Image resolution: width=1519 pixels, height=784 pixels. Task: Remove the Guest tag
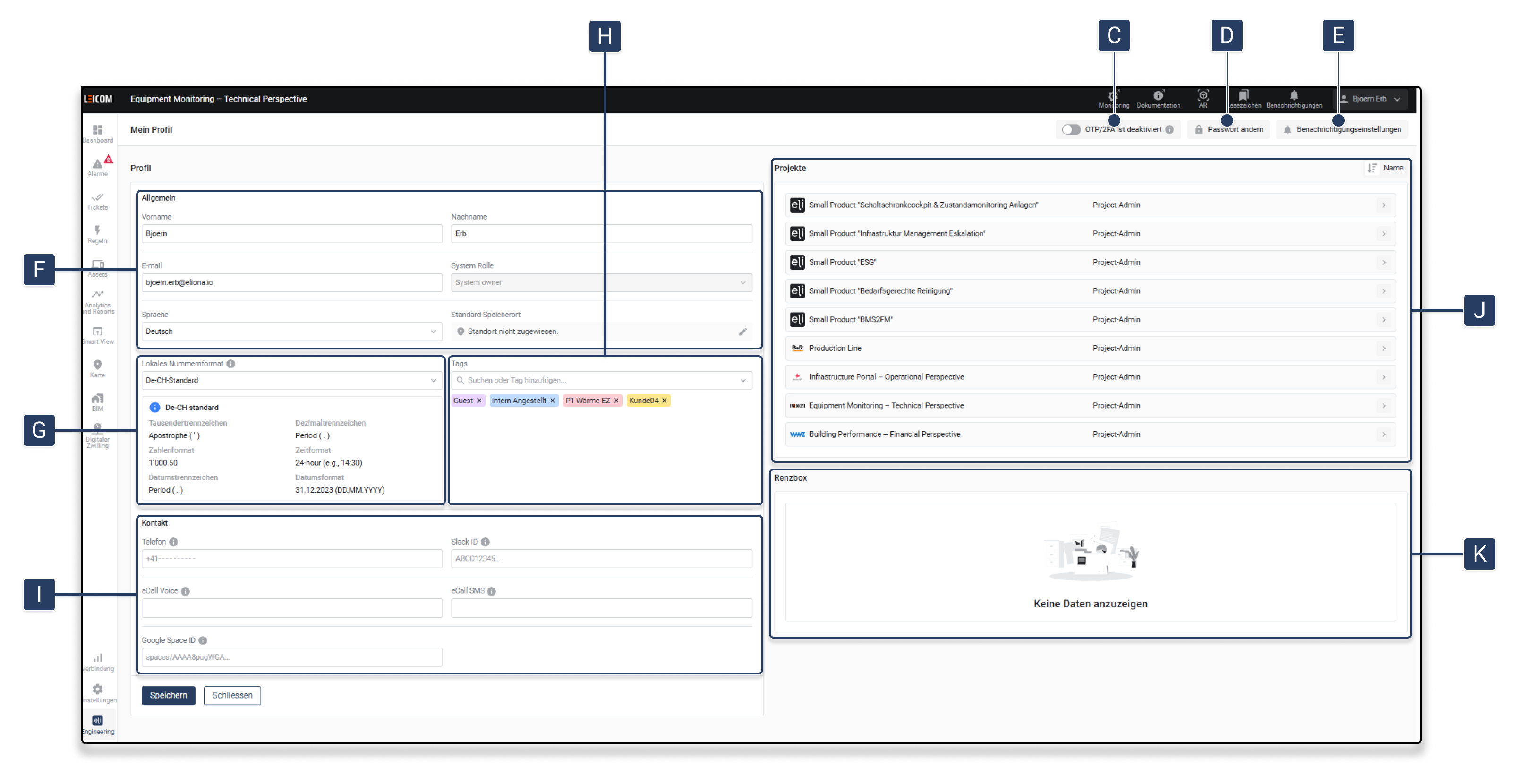(479, 401)
